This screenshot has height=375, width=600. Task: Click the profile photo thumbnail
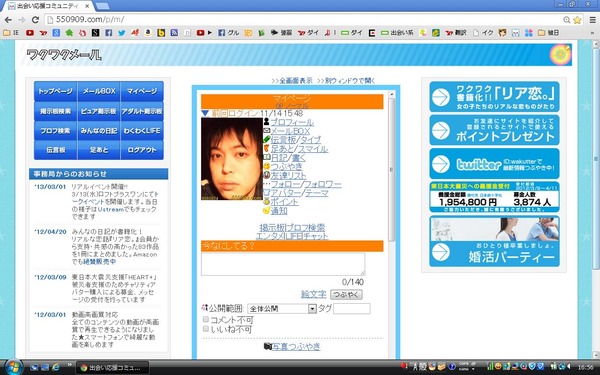pos(232,159)
